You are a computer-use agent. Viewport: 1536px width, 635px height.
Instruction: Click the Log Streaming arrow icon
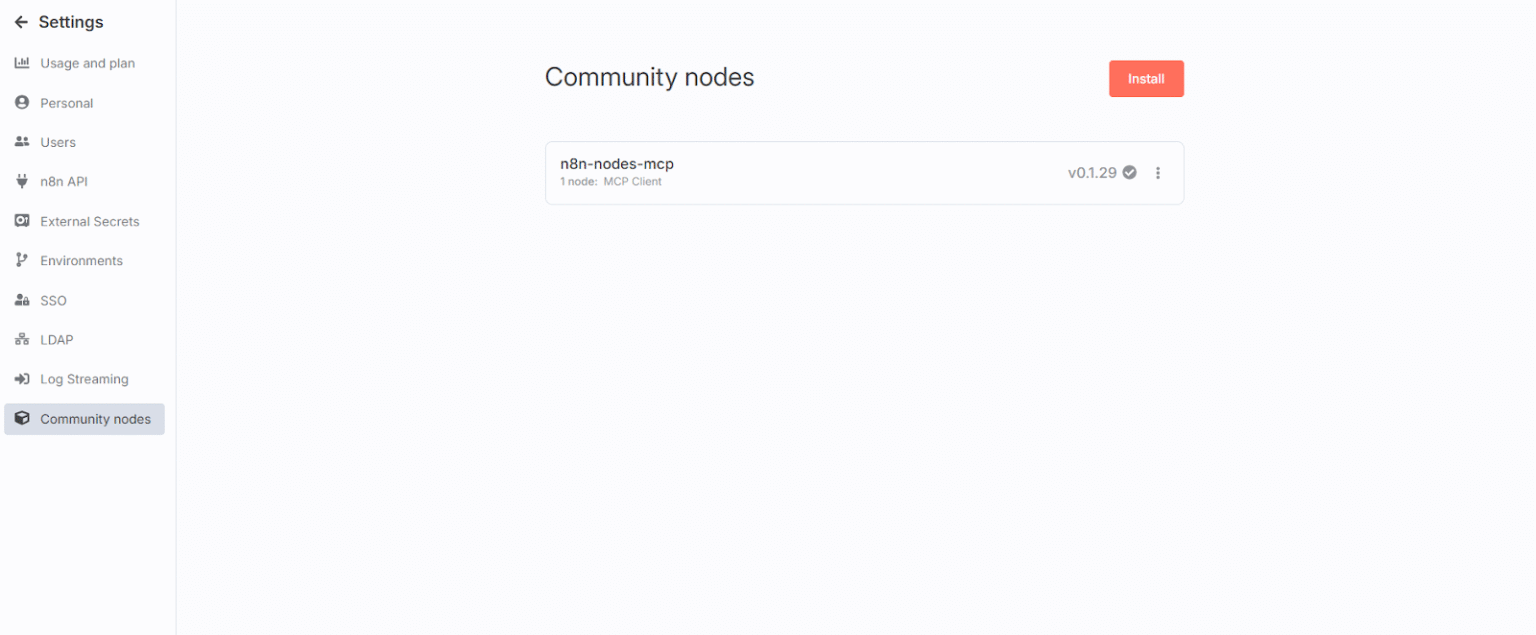(22, 379)
